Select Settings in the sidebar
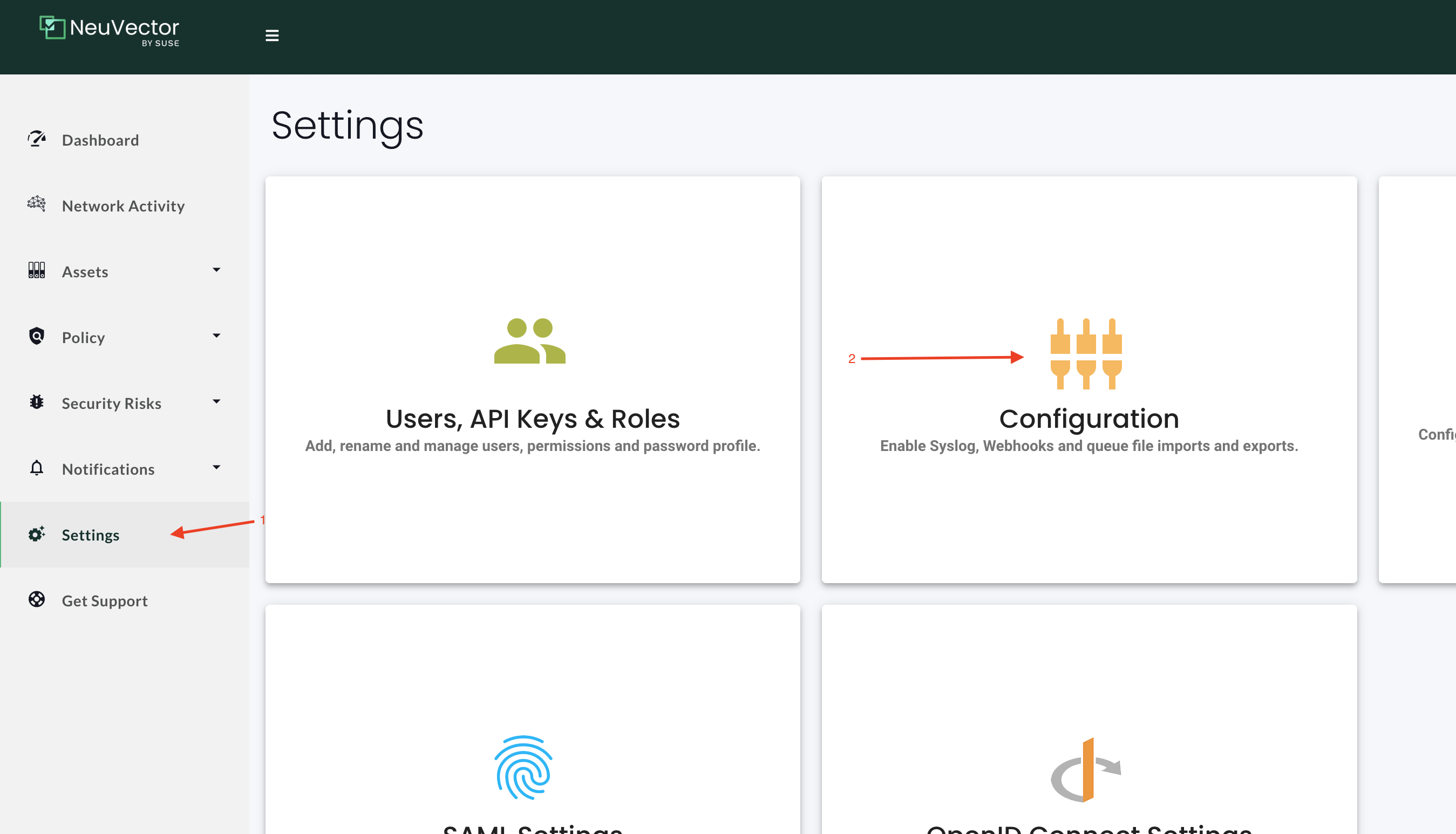Screen dimensions: 1456x834 point(125,535)
